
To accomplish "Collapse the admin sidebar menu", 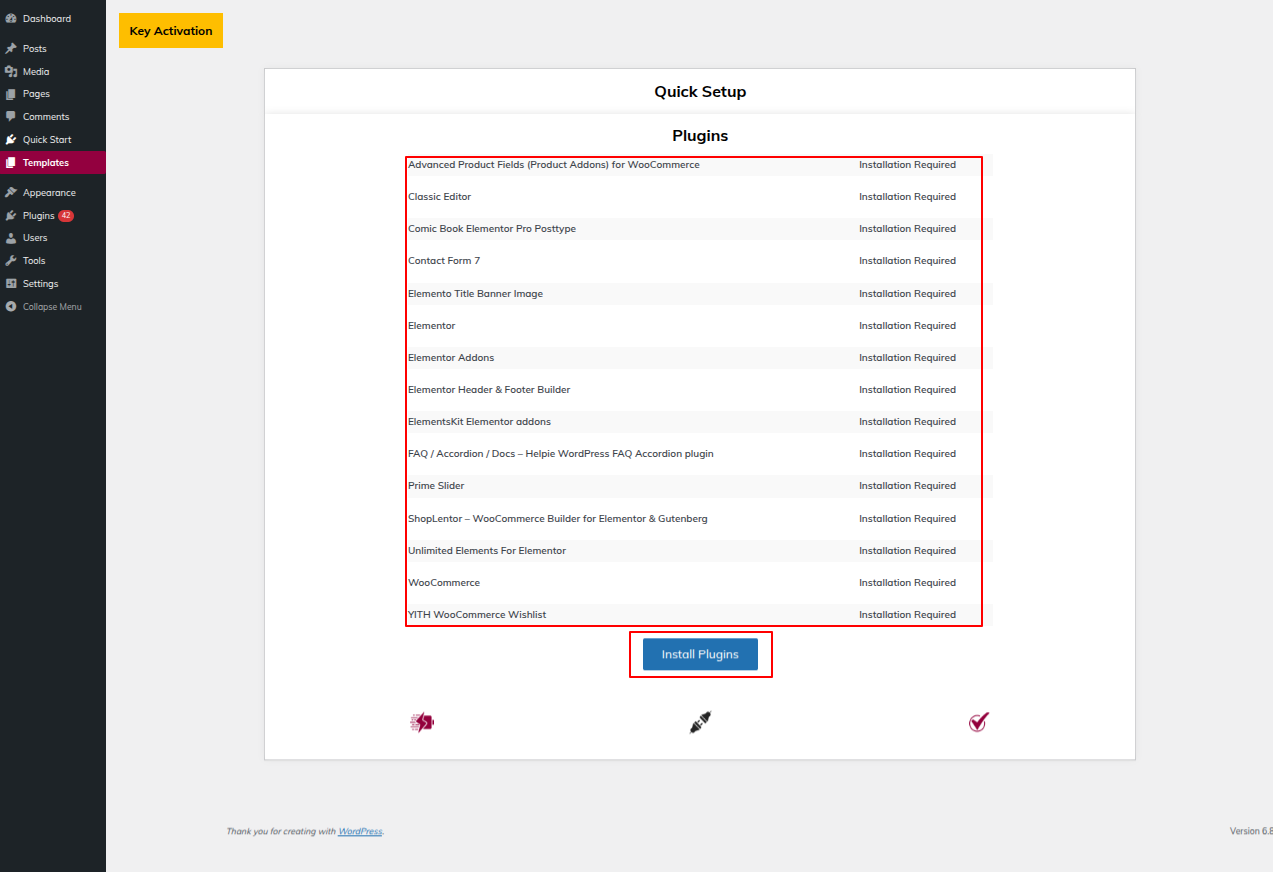I will 53,307.
